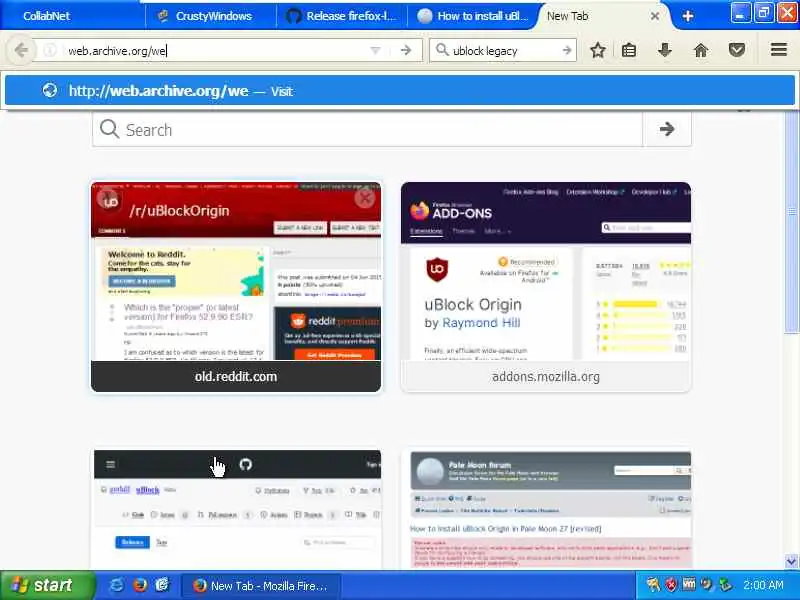The image size is (800, 600).
Task: Open the Windows Start menu
Action: tap(47, 585)
